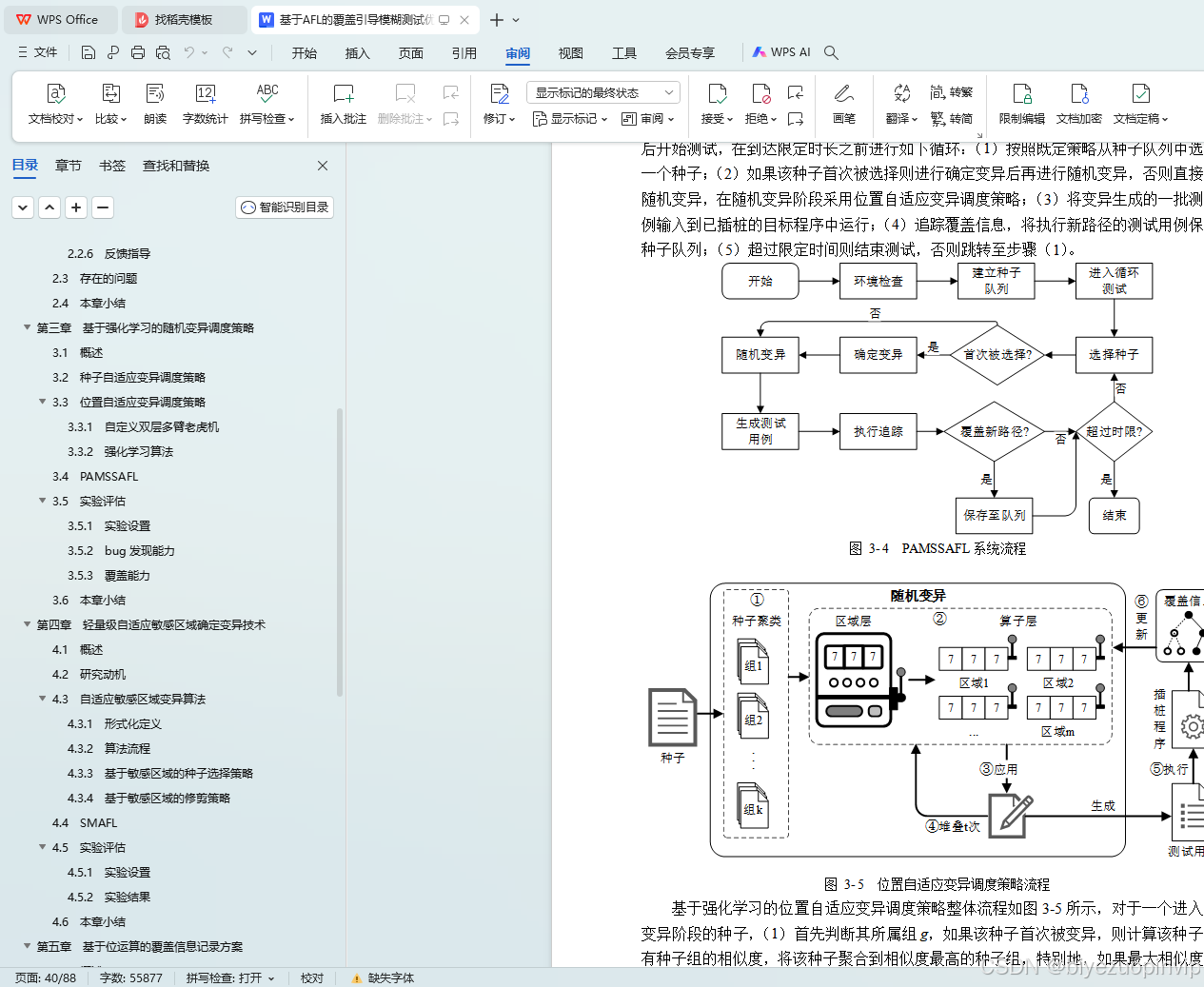Switch to the 视图 ribbon tab
Screen dimensions: 1204x987
coord(570,53)
